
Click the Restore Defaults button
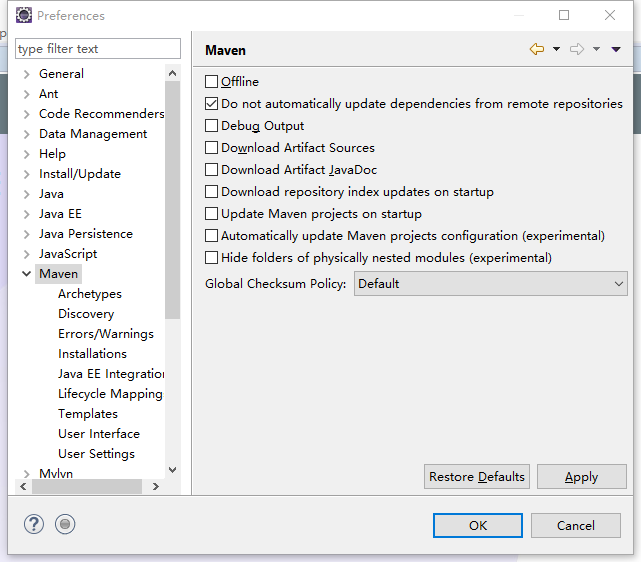(x=477, y=477)
